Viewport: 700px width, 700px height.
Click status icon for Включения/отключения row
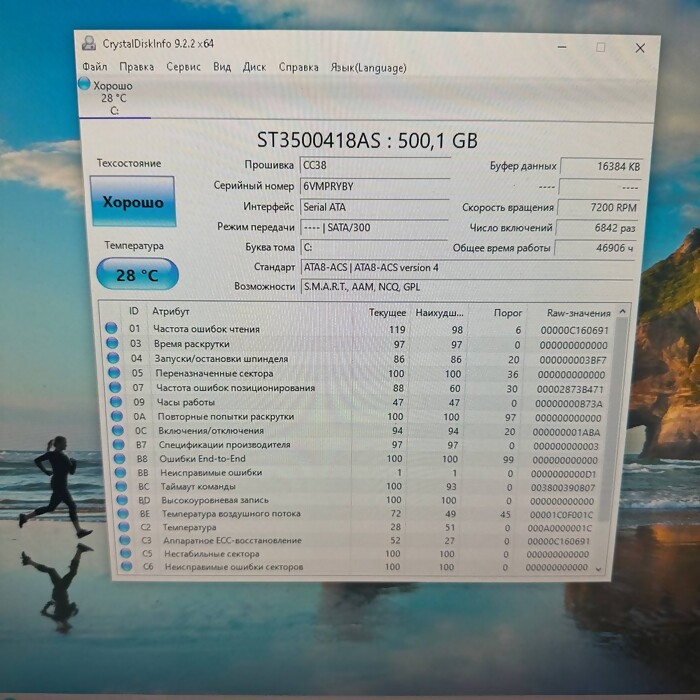[117, 430]
